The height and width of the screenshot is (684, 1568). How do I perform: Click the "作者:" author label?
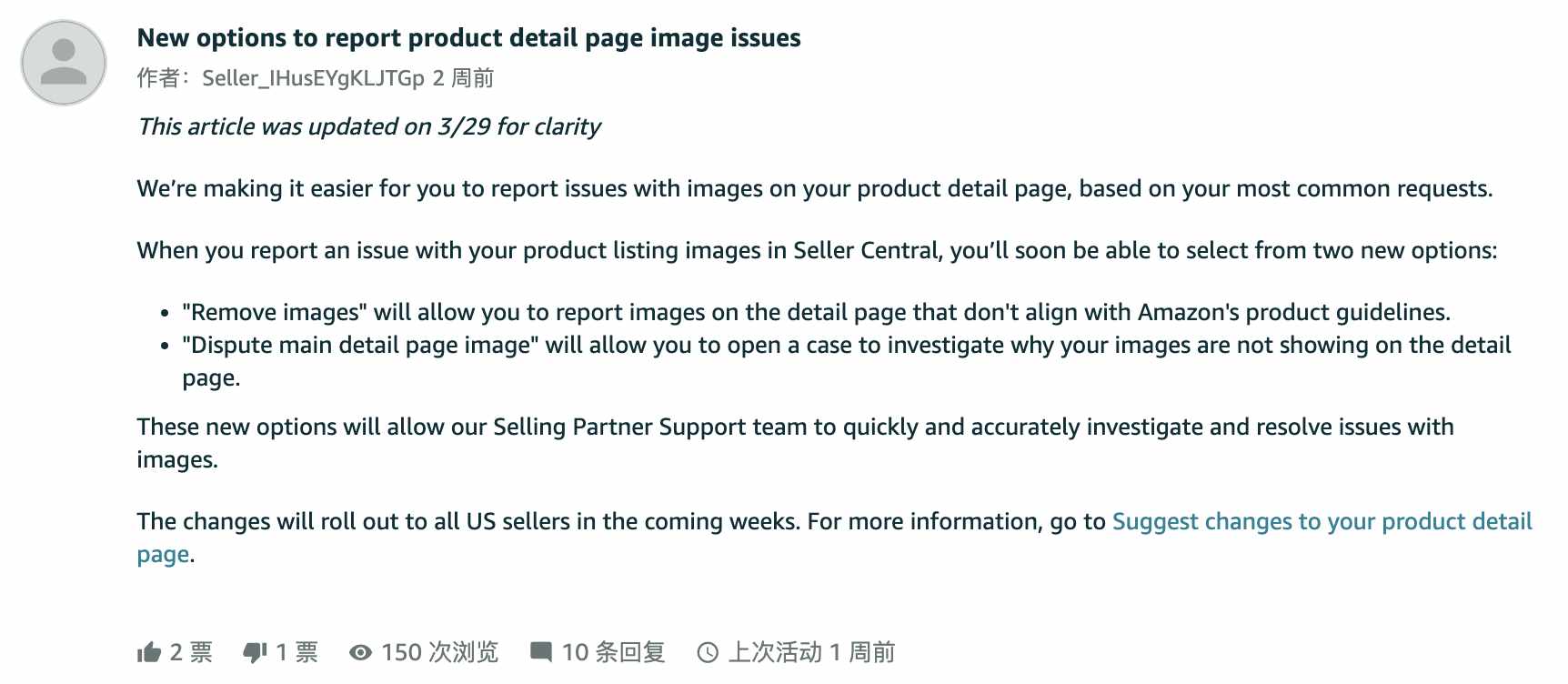166,78
